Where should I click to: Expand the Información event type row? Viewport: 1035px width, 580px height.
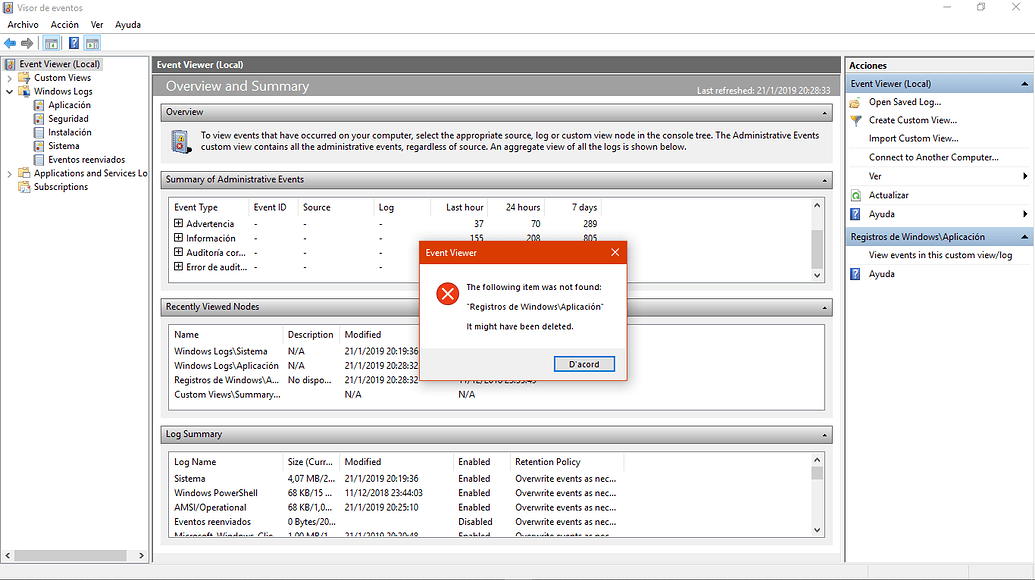(x=178, y=238)
